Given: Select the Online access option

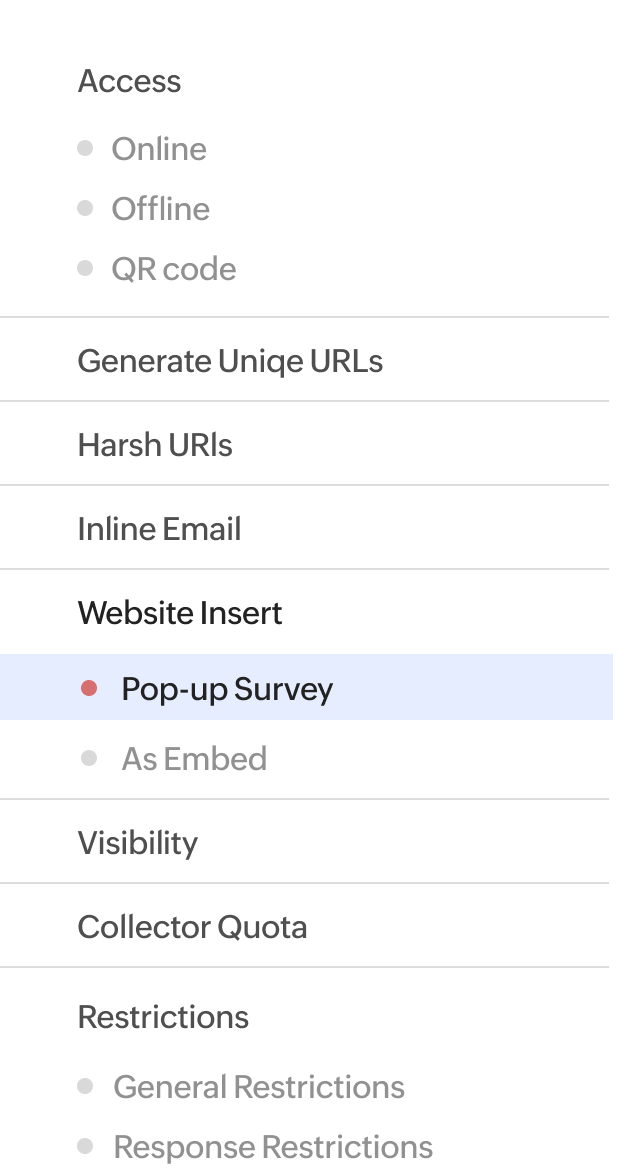Looking at the screenshot, I should tap(159, 149).
